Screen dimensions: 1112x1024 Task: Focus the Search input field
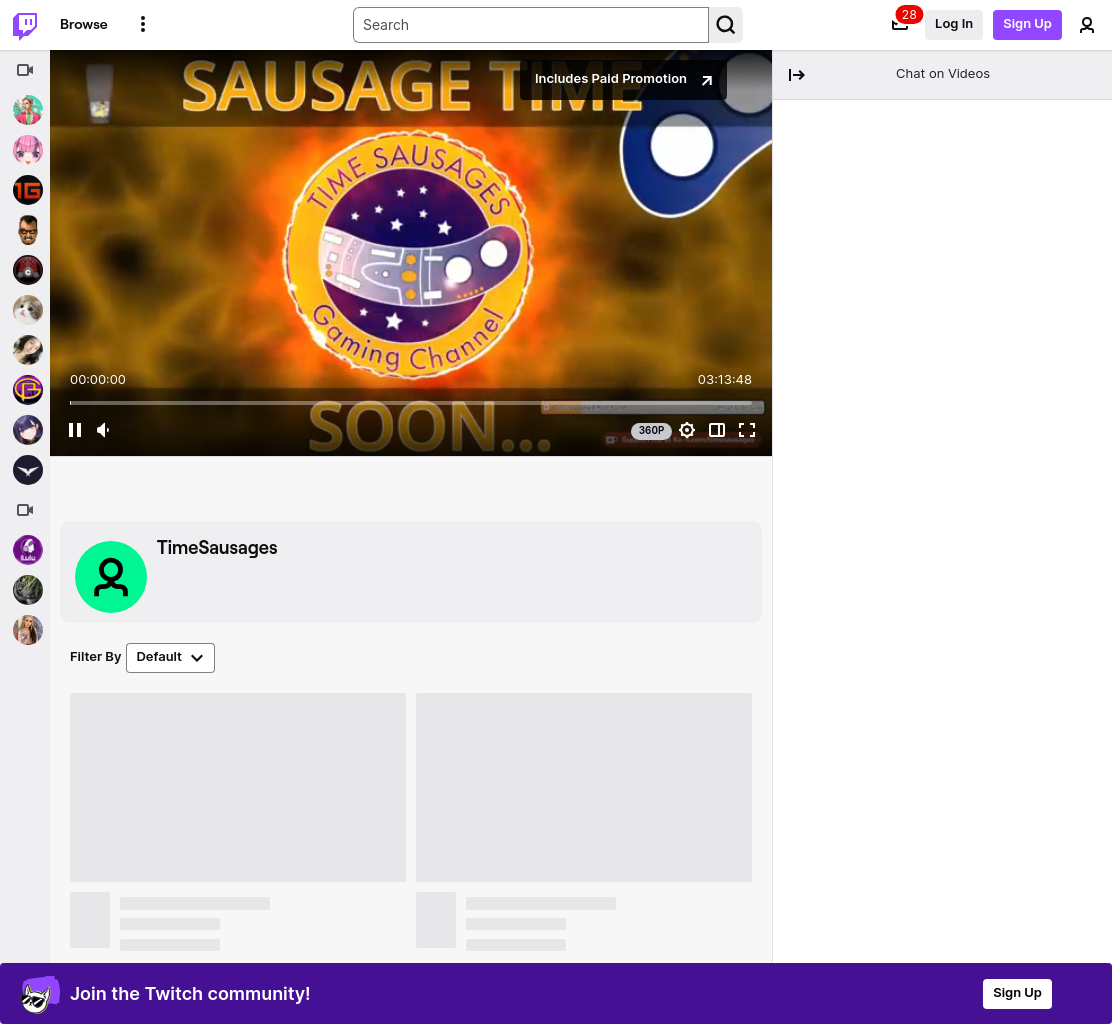point(530,25)
